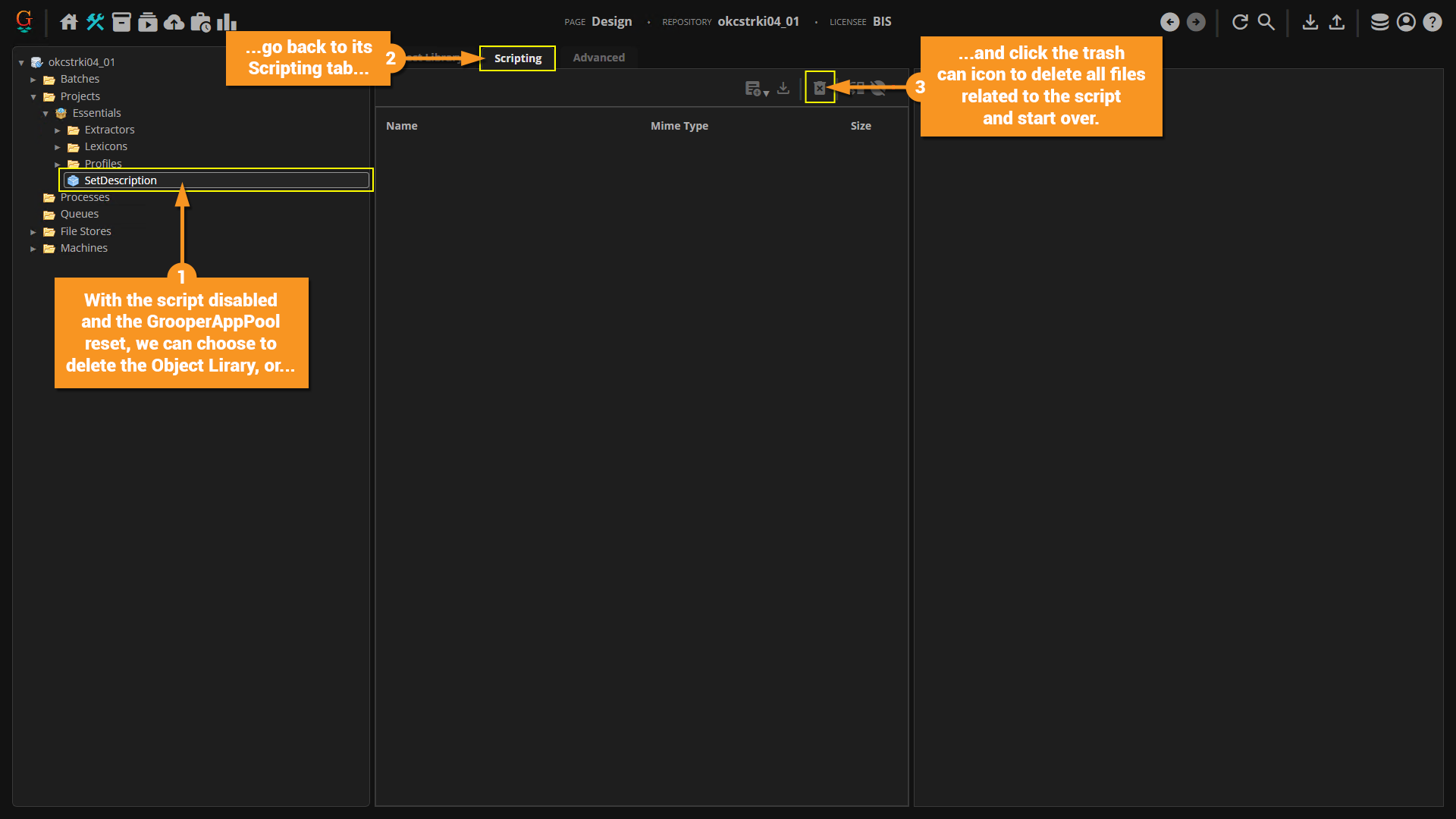Click the user account icon
The image size is (1456, 819).
tap(1406, 22)
